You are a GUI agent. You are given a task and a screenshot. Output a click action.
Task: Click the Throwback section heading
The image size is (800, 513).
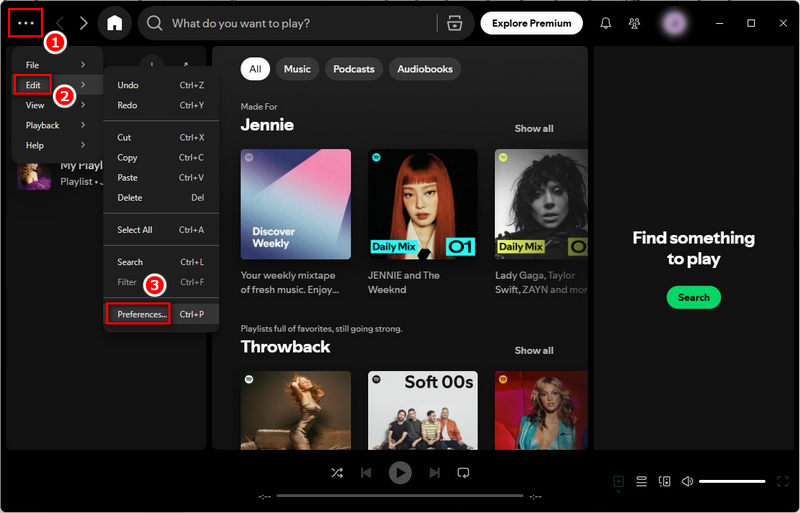pyautogui.click(x=286, y=347)
